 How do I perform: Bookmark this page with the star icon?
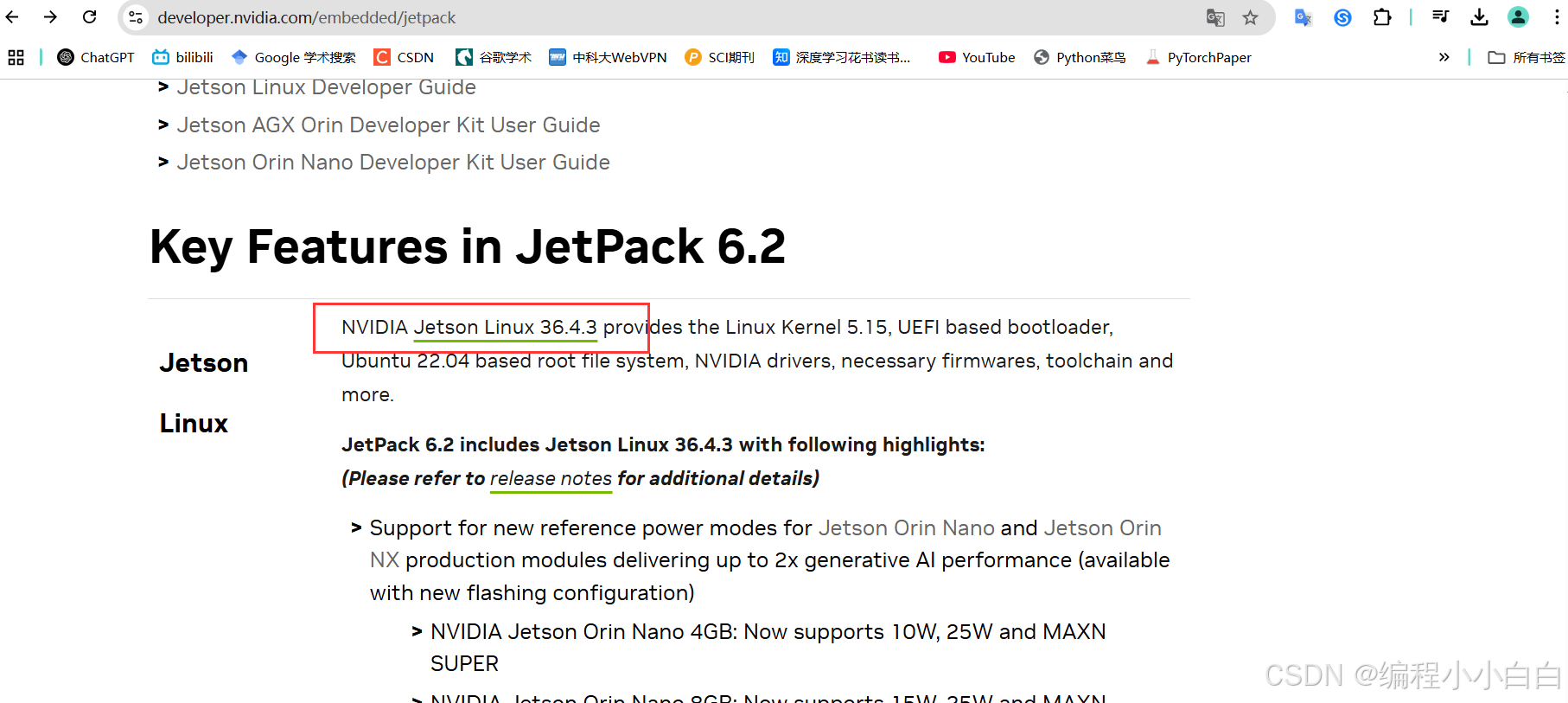[1250, 16]
